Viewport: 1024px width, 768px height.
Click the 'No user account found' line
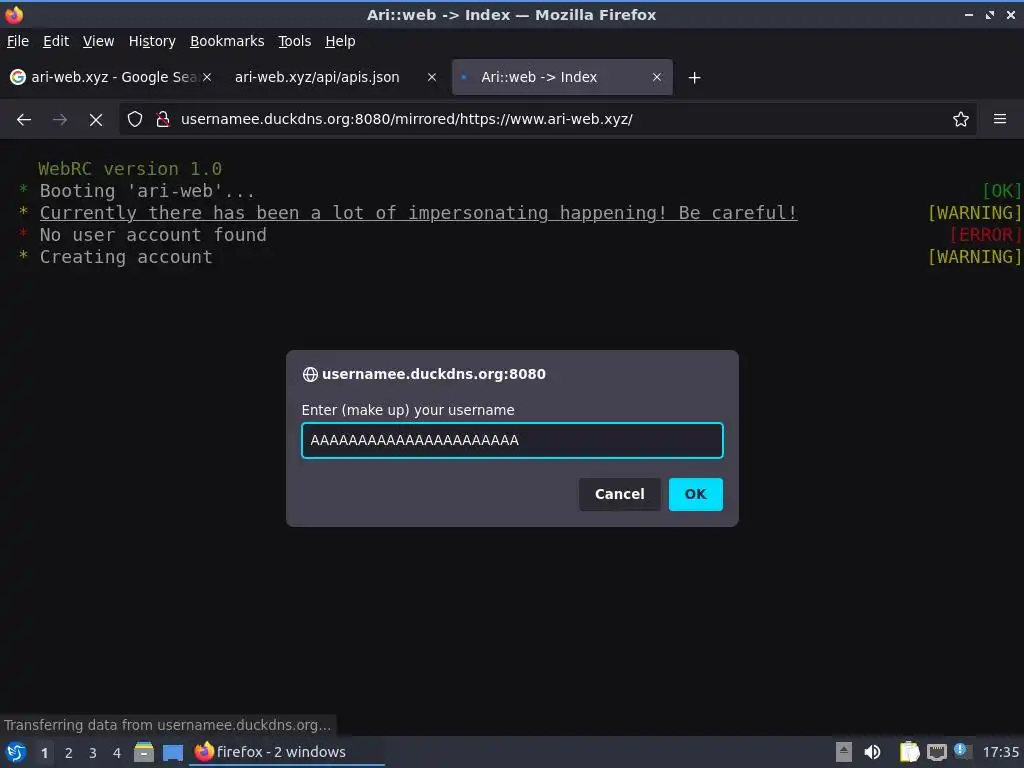(153, 235)
